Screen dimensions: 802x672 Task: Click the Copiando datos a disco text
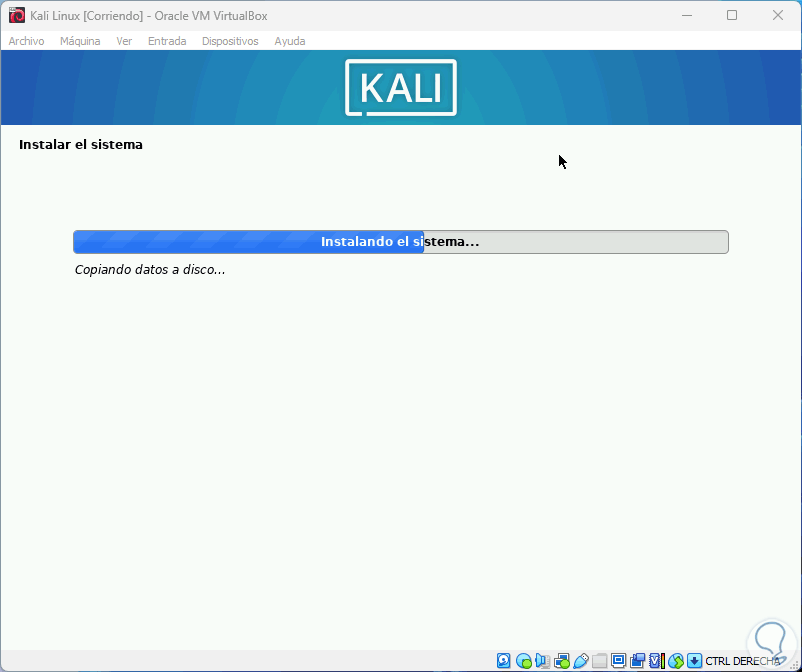click(x=150, y=270)
